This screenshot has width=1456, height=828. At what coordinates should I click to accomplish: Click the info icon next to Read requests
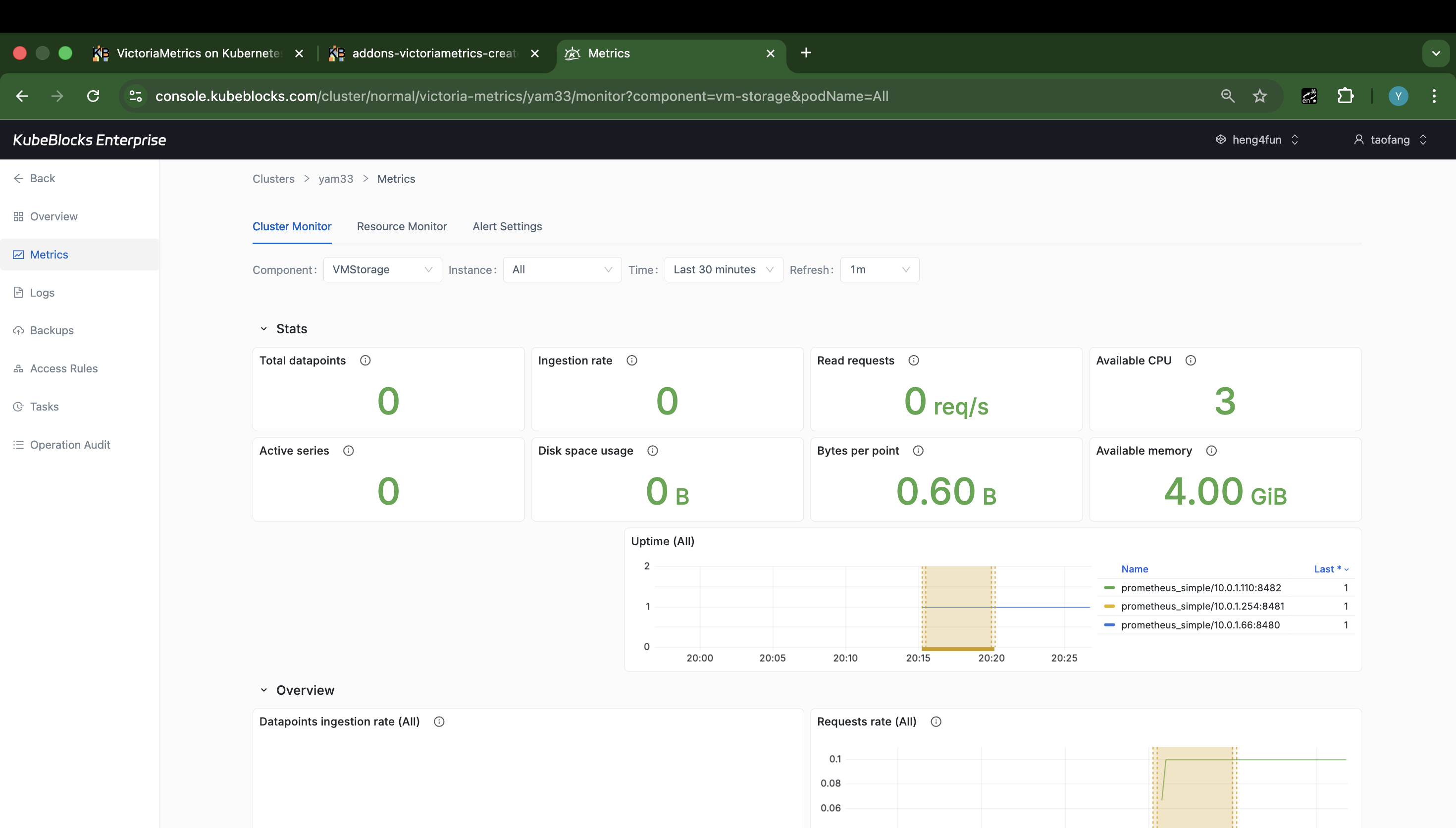click(x=914, y=361)
